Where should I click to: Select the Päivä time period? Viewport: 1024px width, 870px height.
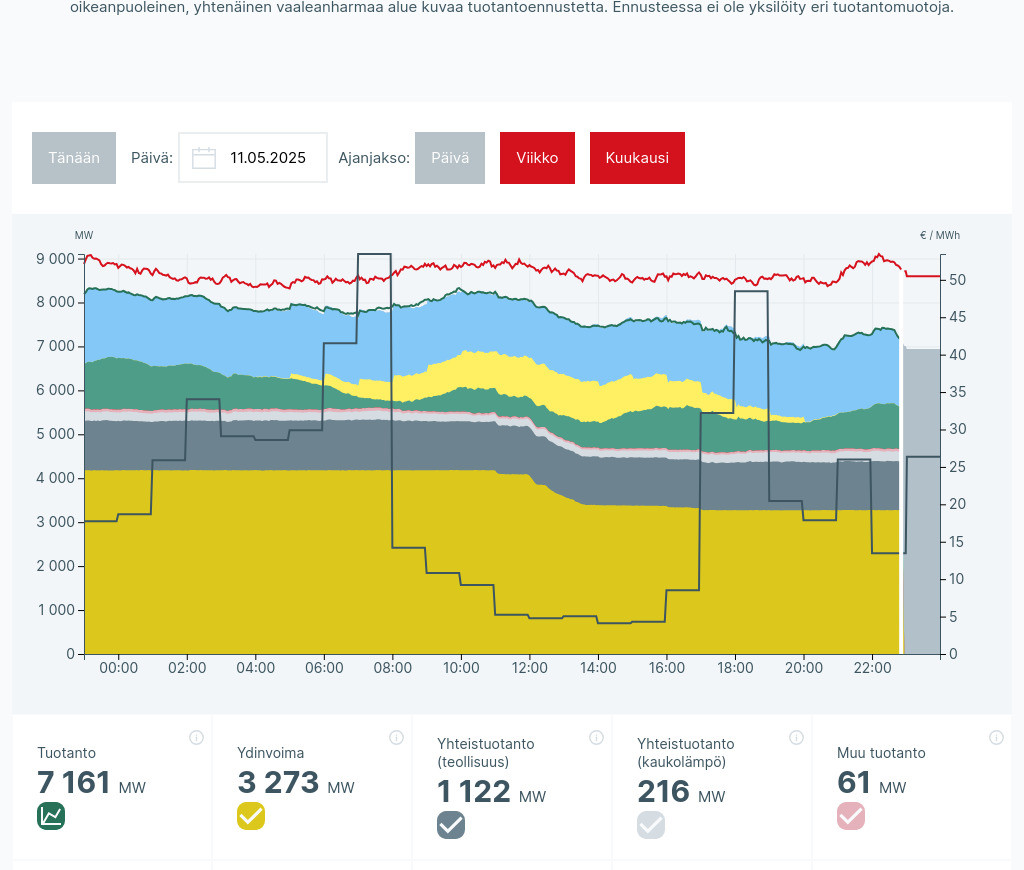click(x=450, y=158)
